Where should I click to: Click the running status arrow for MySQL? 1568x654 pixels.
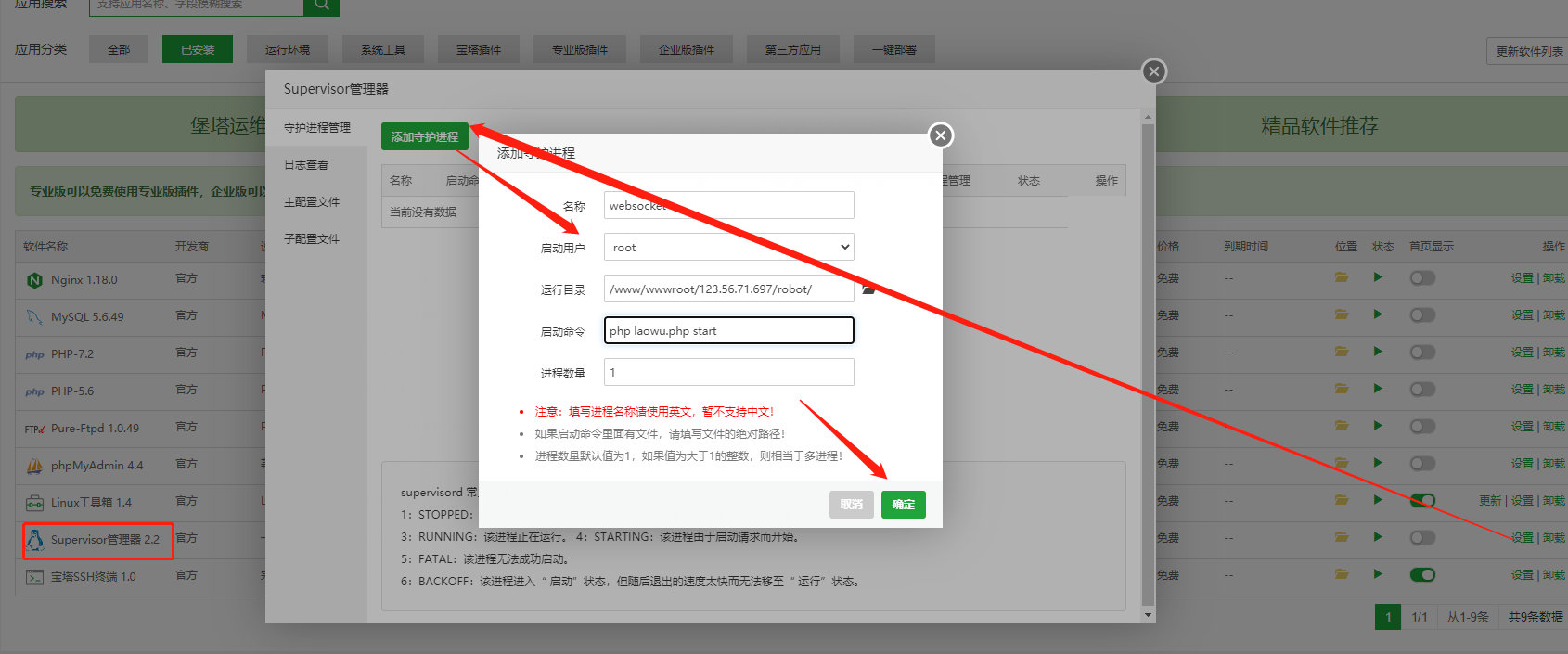click(x=1378, y=314)
